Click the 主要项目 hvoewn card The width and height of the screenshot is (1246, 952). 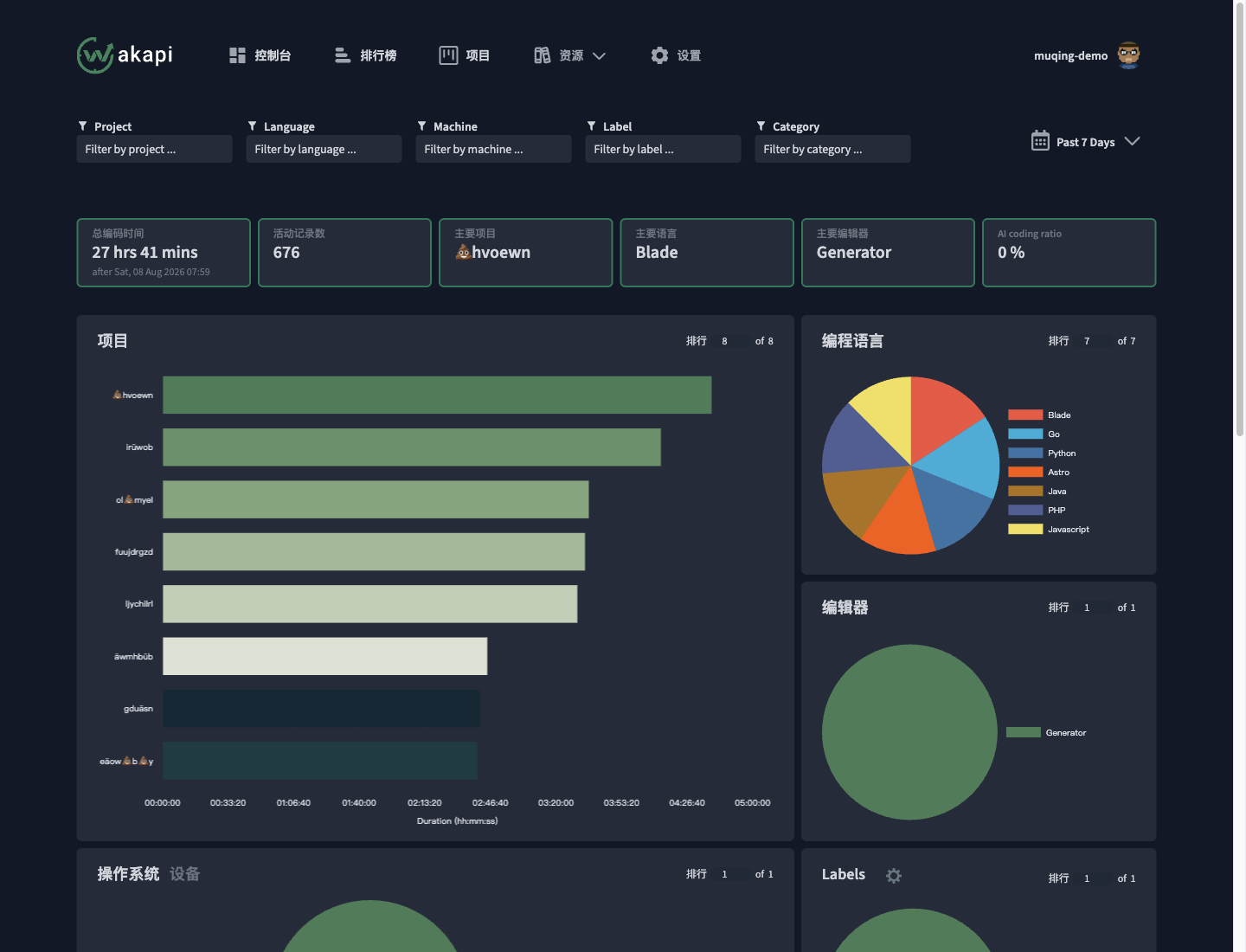click(526, 253)
